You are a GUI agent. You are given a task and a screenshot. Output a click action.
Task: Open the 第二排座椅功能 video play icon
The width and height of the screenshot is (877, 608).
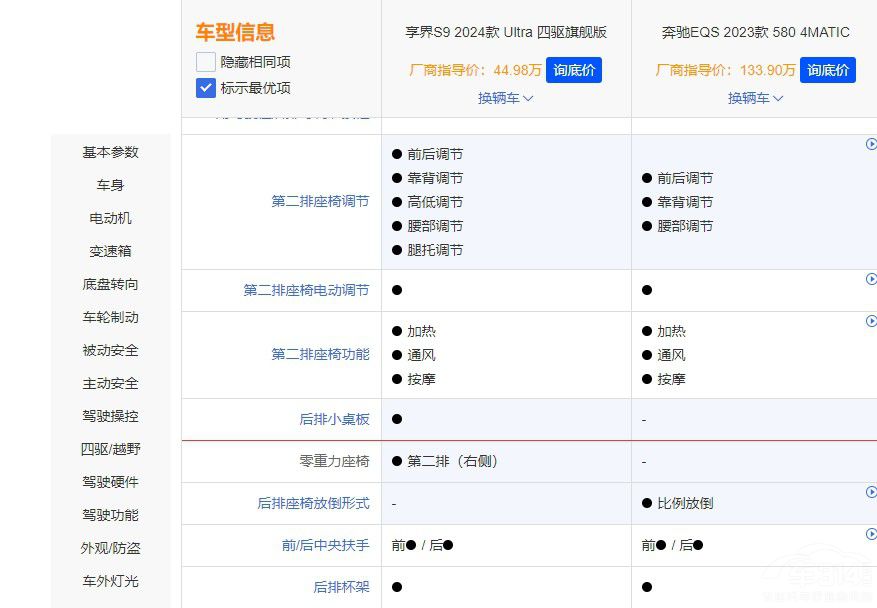869,321
